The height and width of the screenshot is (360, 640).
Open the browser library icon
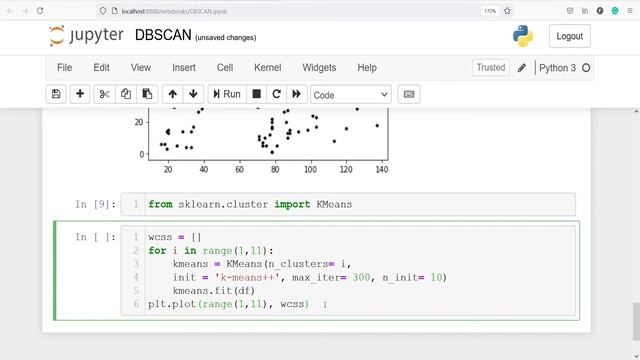[585, 11]
